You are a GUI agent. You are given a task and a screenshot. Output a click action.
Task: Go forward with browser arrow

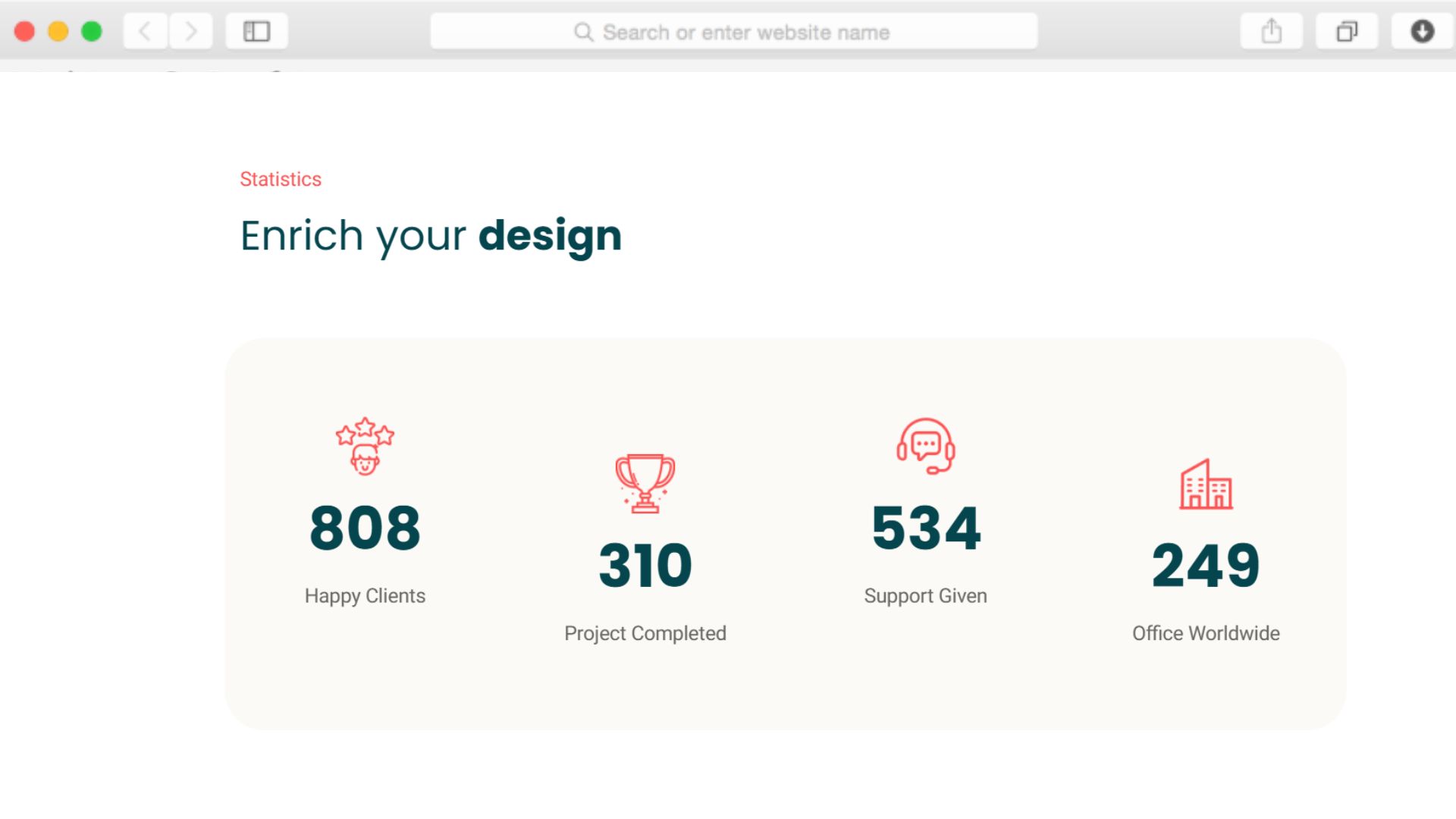[190, 32]
